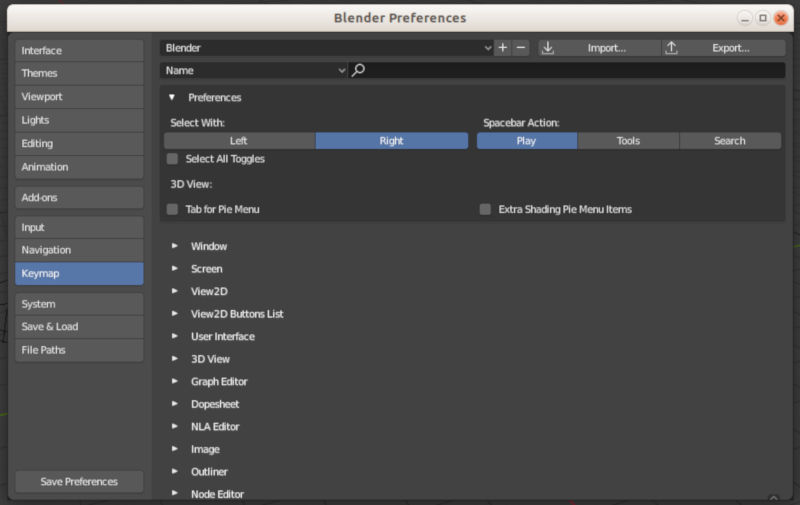The width and height of the screenshot is (800, 505).
Task: Close the Blender Preferences window
Action: pyautogui.click(x=781, y=18)
